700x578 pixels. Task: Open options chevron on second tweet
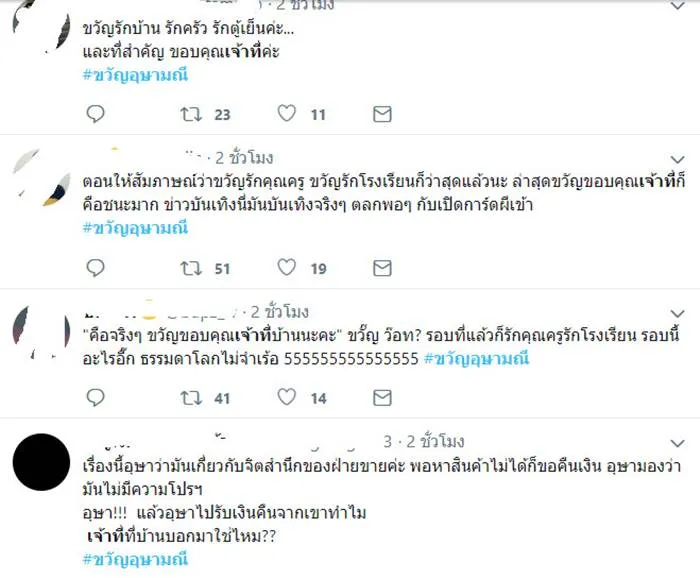coord(678,159)
